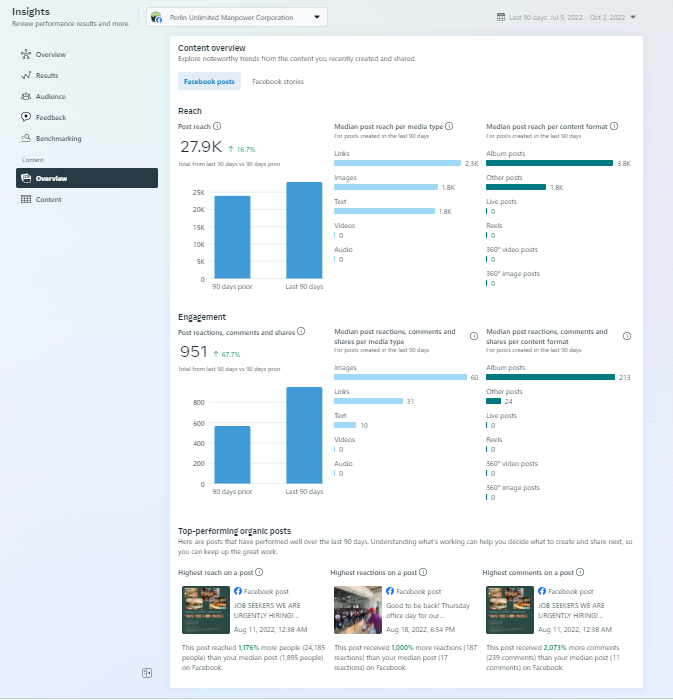
Task: Click the 2,073% more comments statistic
Action: pyautogui.click(x=555, y=647)
